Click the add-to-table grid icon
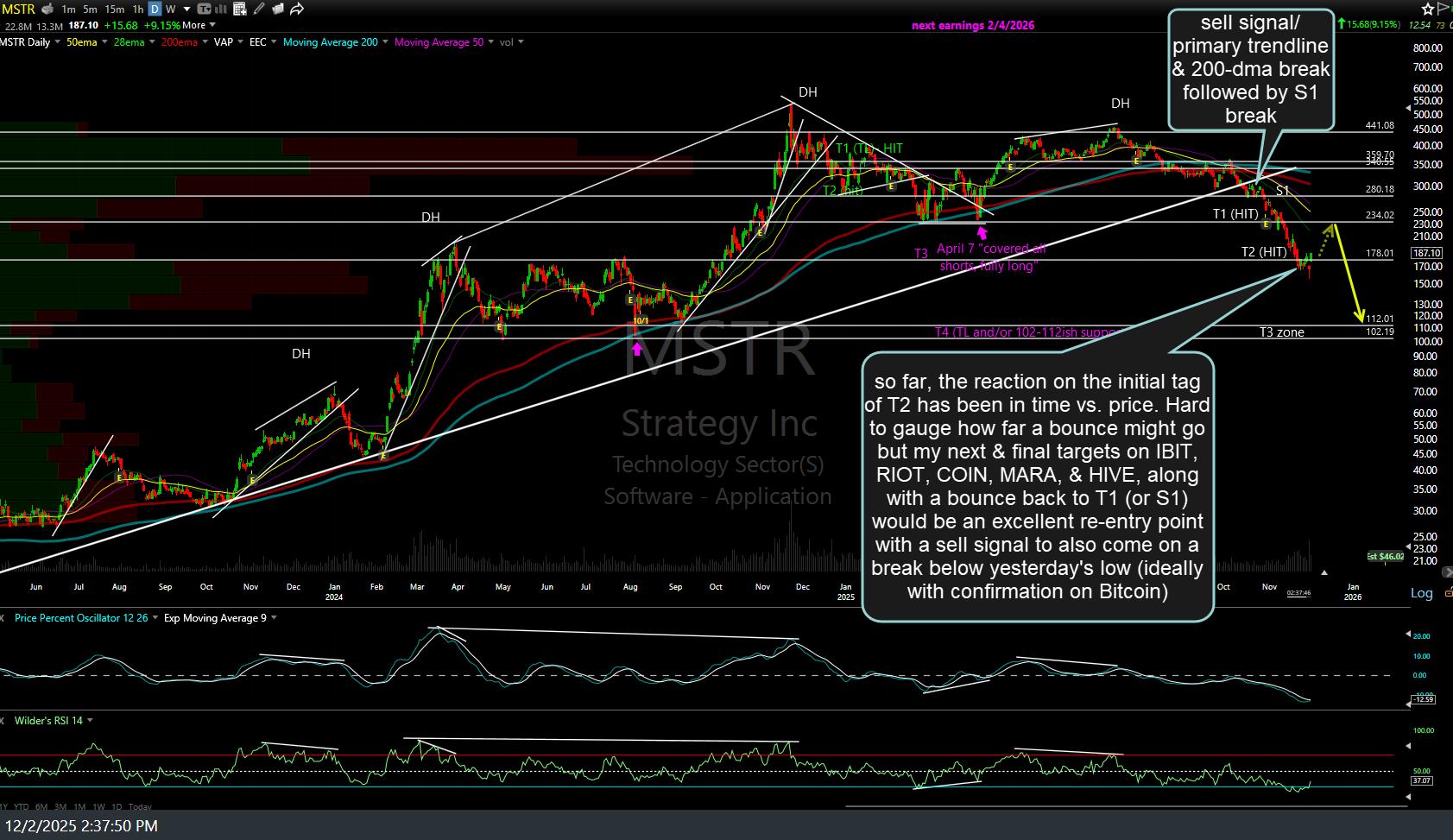Viewport: 1453px width, 840px height. point(241,9)
